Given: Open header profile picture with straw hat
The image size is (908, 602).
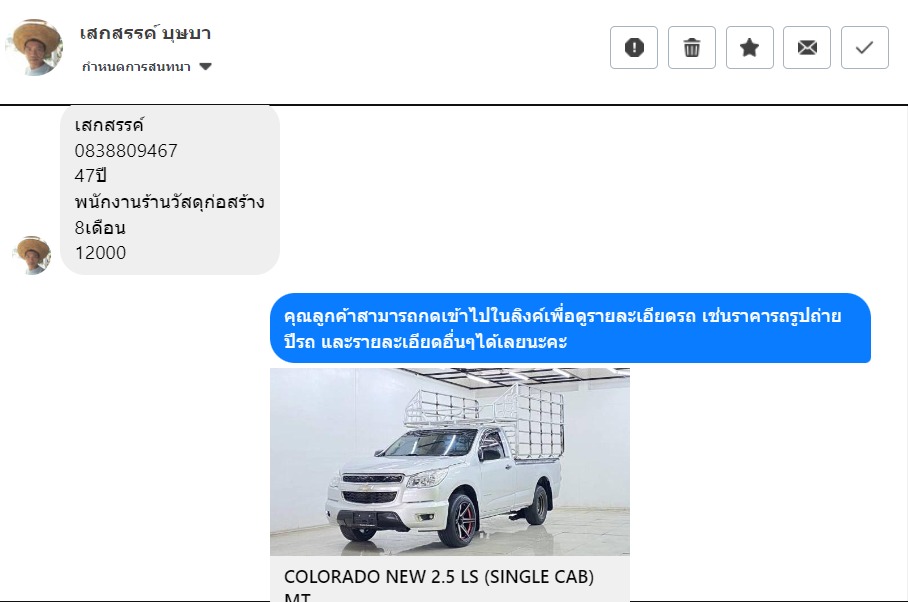Looking at the screenshot, I should (x=34, y=47).
